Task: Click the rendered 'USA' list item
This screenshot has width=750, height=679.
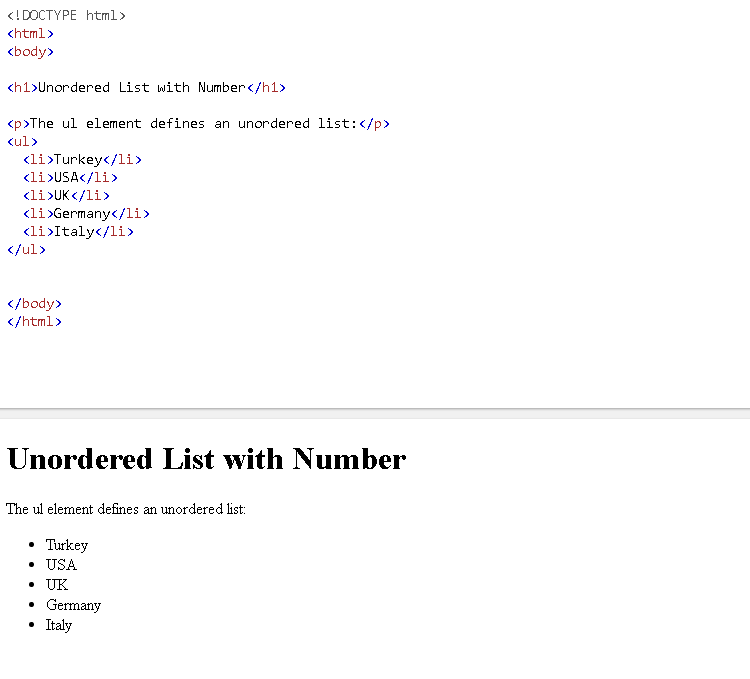Action: [x=61, y=565]
